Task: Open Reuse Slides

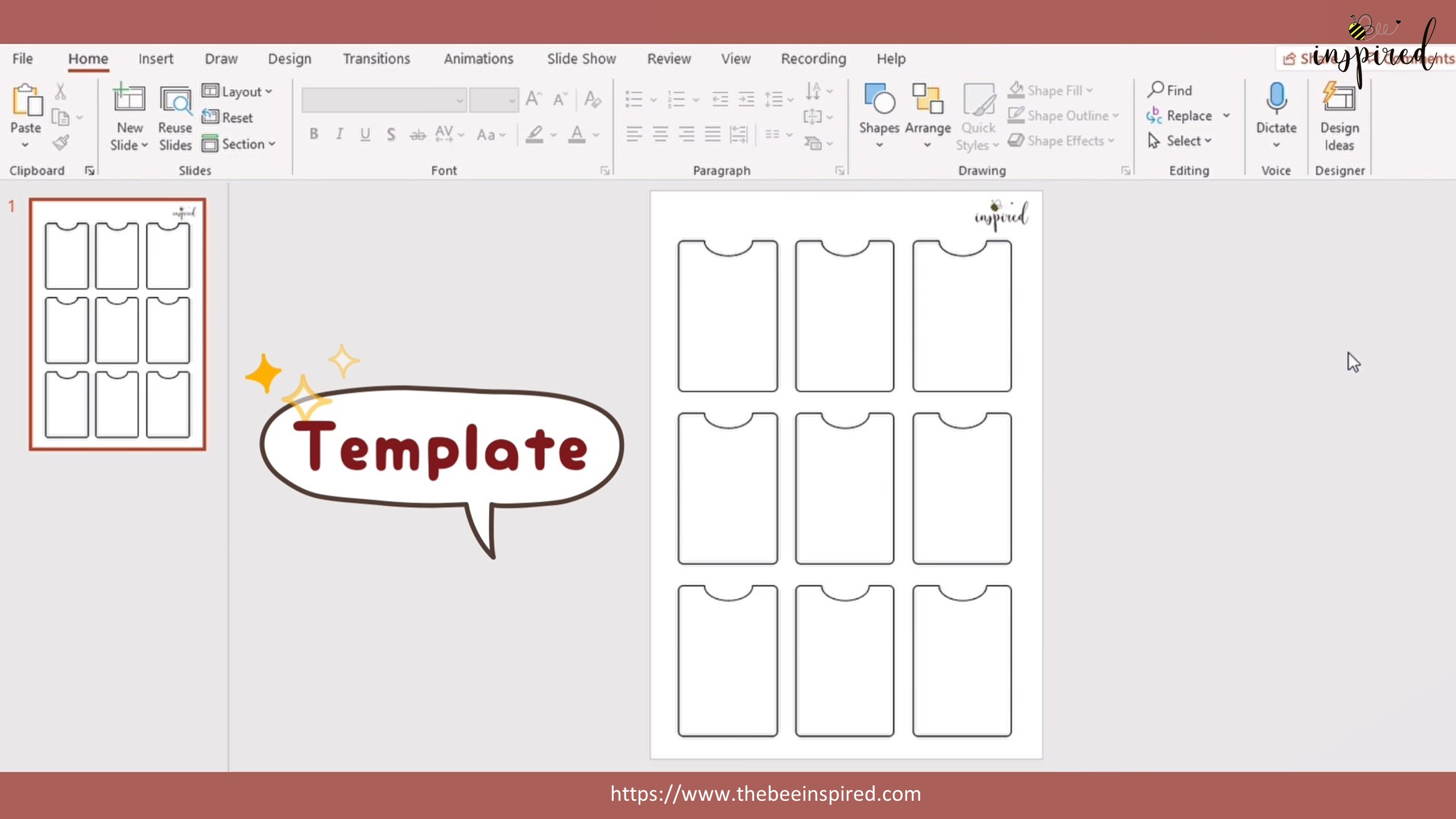Action: pos(175,118)
